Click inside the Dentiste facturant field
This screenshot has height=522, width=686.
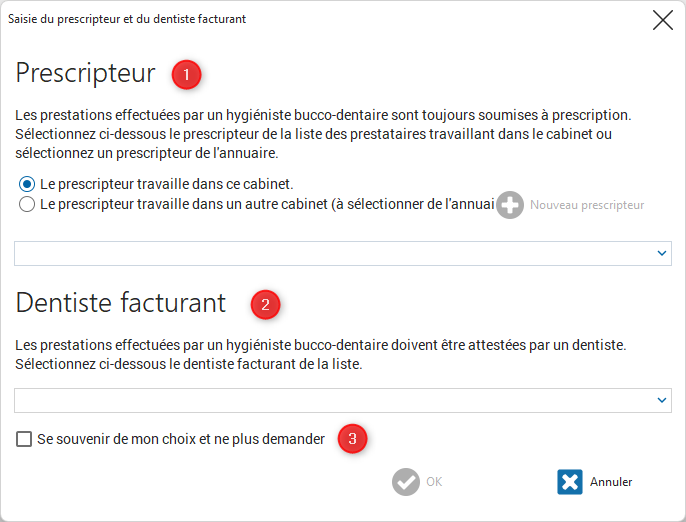pyautogui.click(x=343, y=400)
